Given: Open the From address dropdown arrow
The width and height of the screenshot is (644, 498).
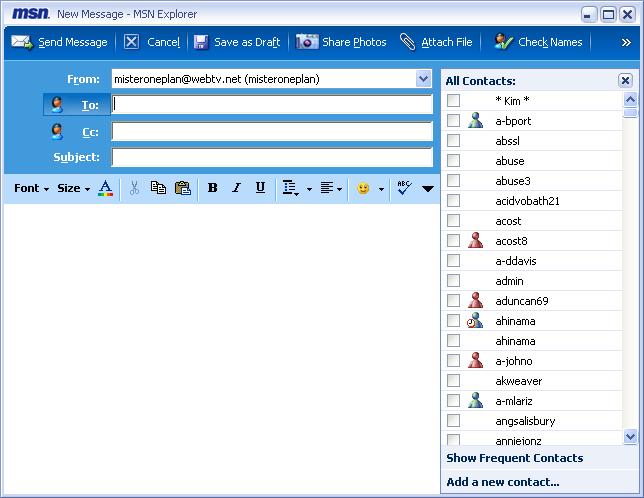Looking at the screenshot, I should tap(423, 79).
